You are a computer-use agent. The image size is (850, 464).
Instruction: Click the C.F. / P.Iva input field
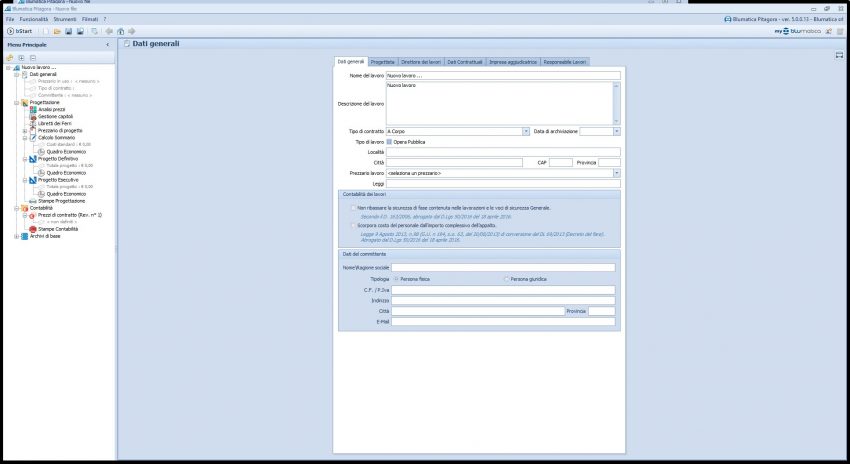503,290
